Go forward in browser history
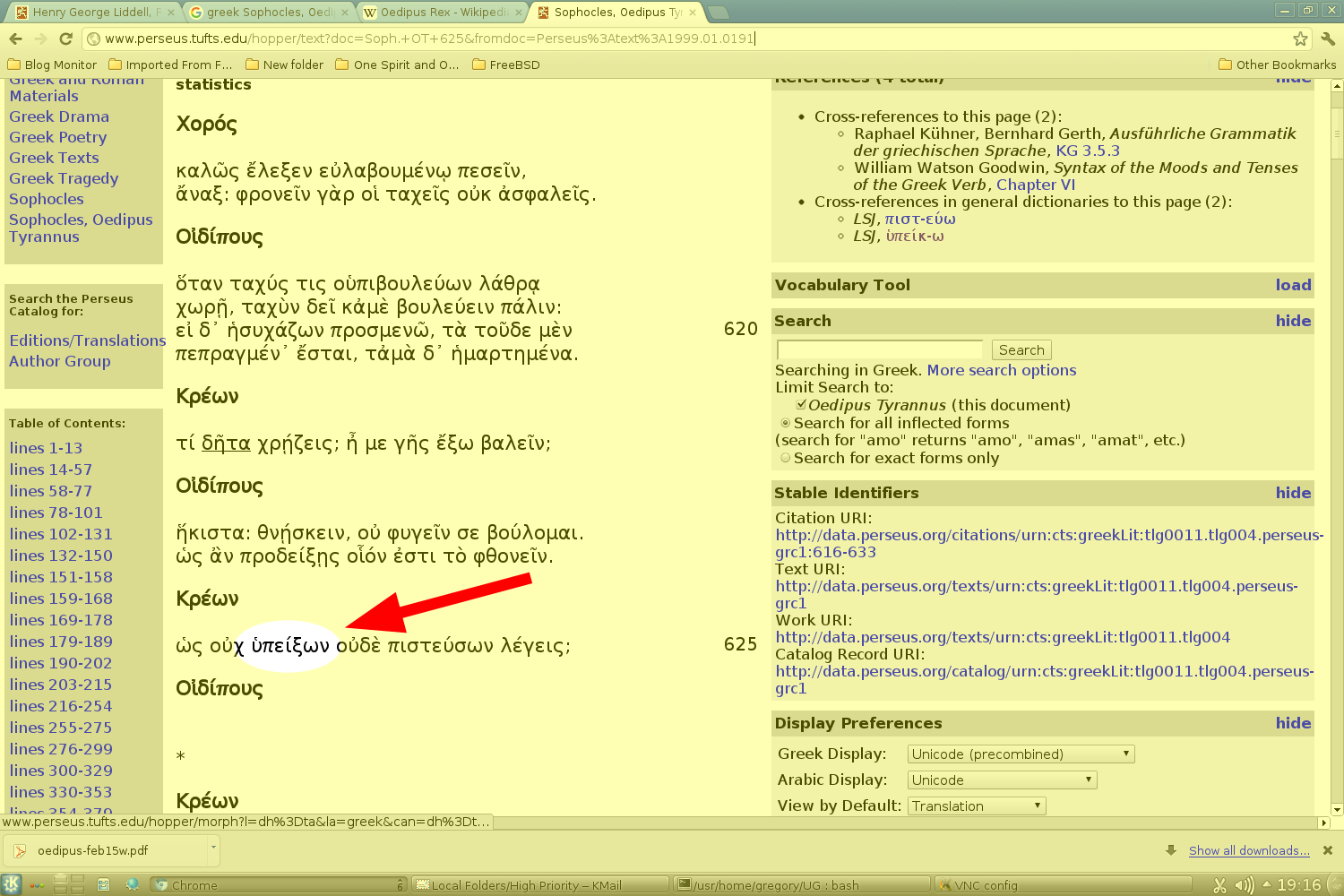The image size is (1344, 896). point(40,39)
